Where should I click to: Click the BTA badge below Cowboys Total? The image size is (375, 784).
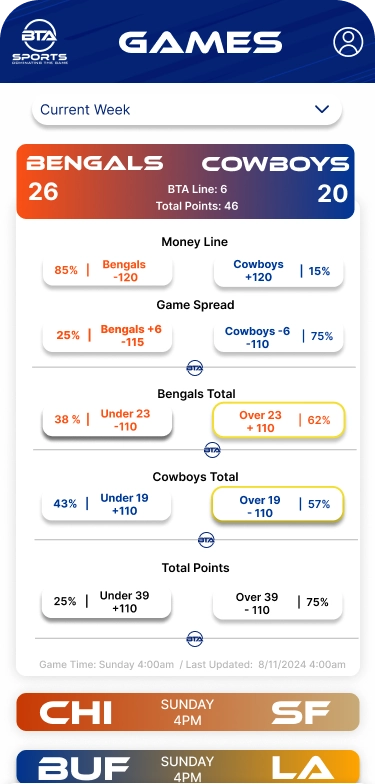(x=206, y=540)
